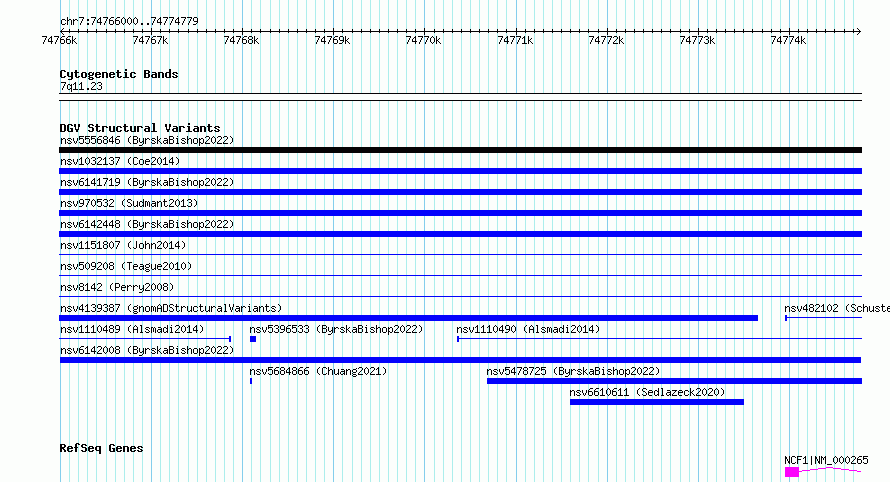
Task: Click the nsv1032137 blue variant bar
Action: click(x=460, y=171)
